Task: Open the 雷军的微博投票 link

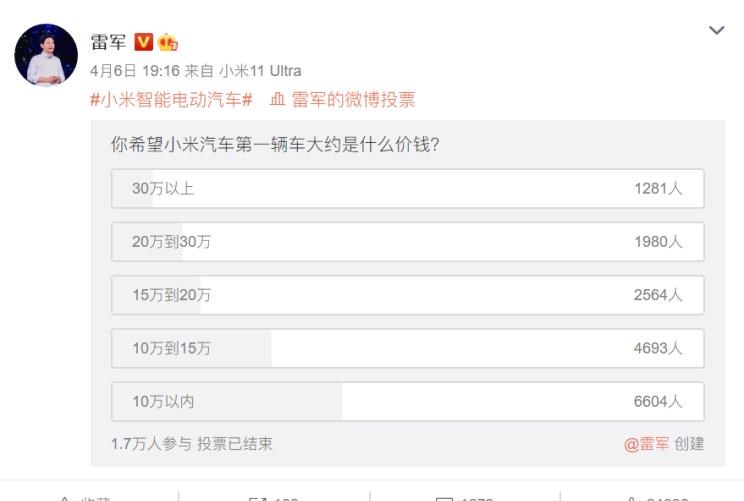Action: click(x=353, y=100)
